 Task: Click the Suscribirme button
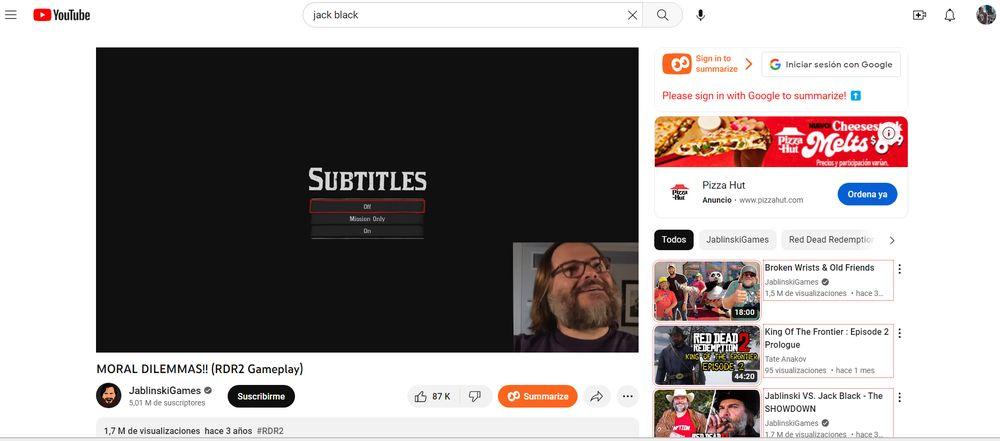(261, 396)
